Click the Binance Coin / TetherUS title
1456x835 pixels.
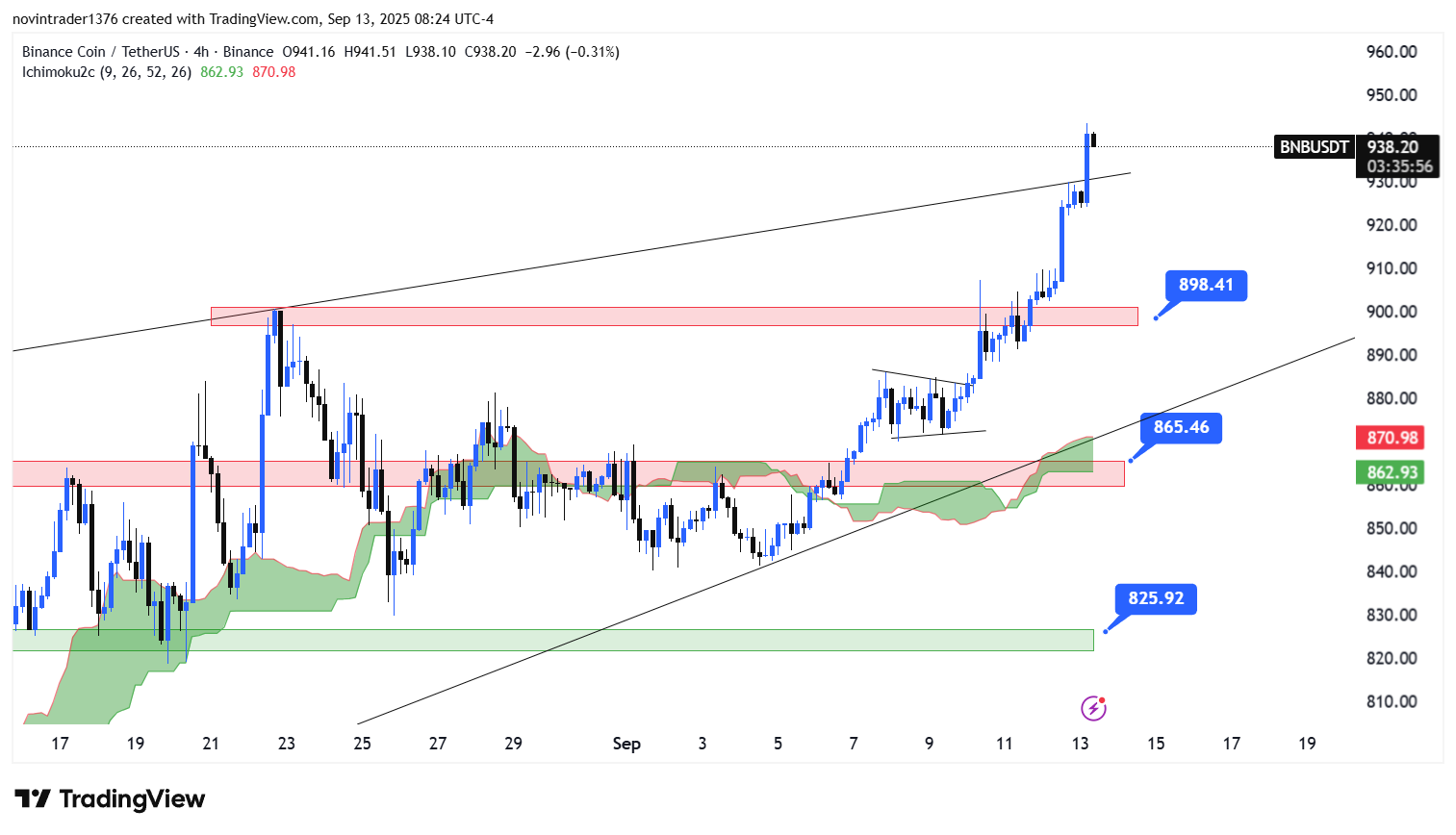tap(101, 52)
